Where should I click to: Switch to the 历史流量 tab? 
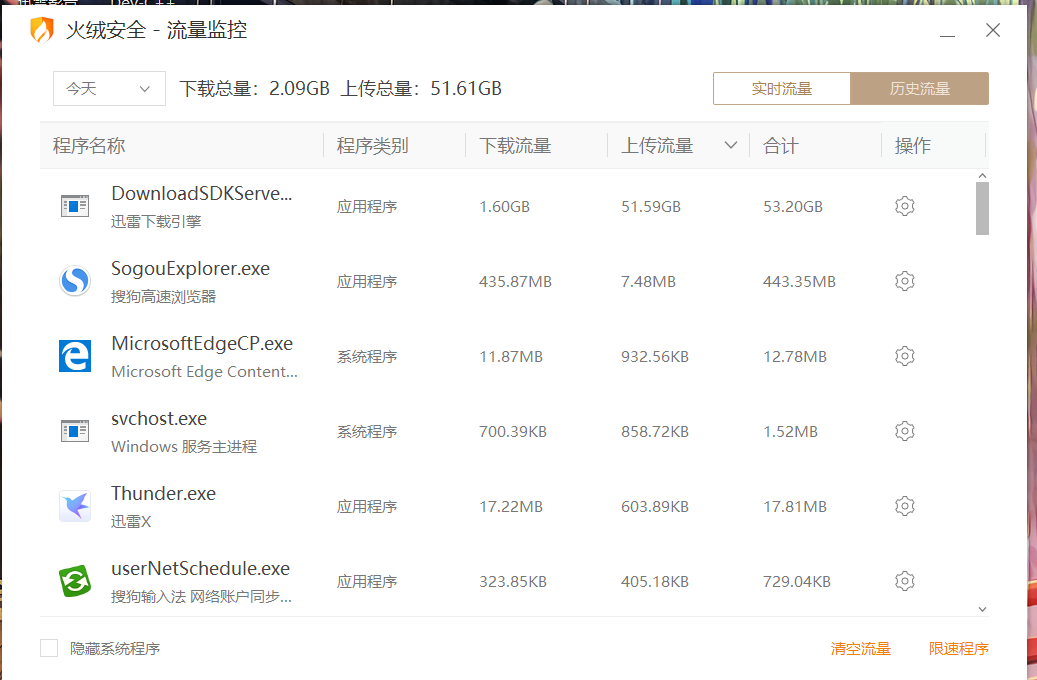pyautogui.click(x=918, y=88)
